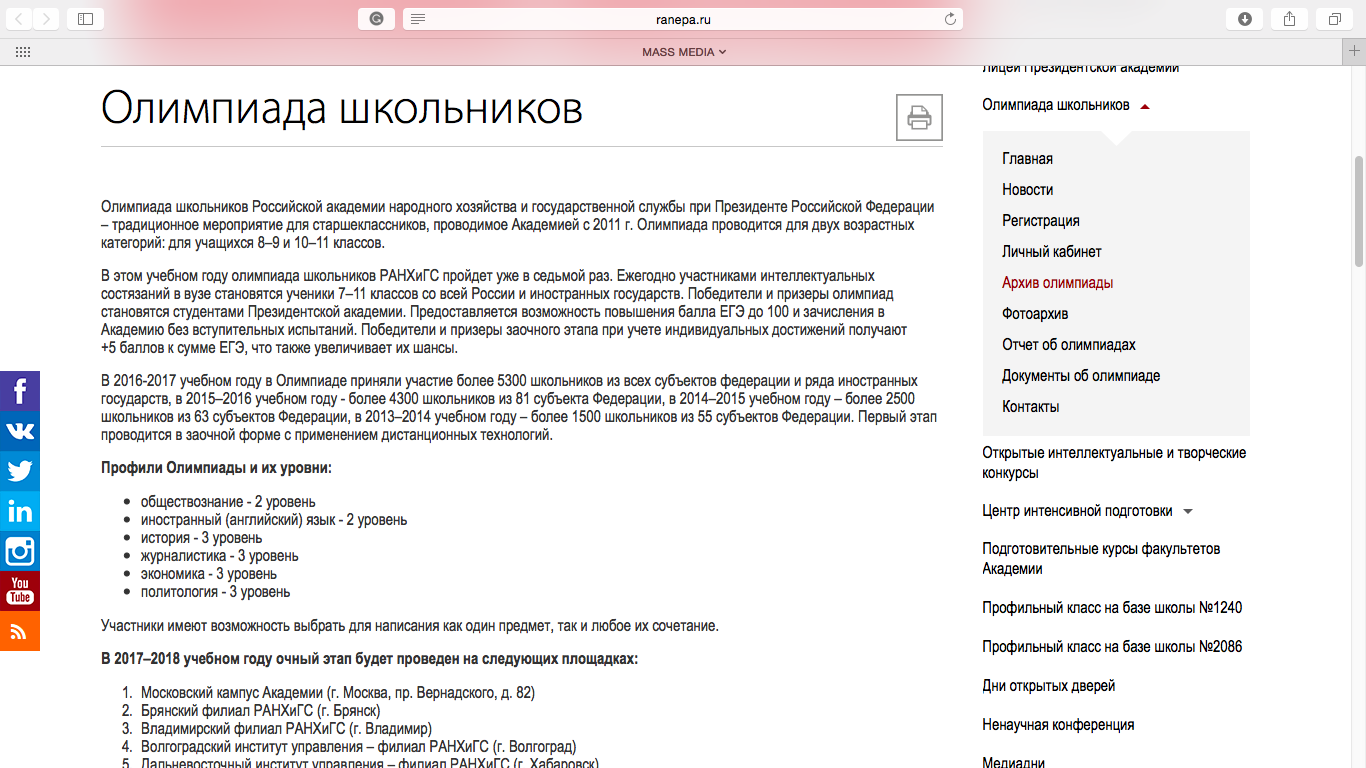Go forward in Safari history
1366x768 pixels.
point(47,18)
